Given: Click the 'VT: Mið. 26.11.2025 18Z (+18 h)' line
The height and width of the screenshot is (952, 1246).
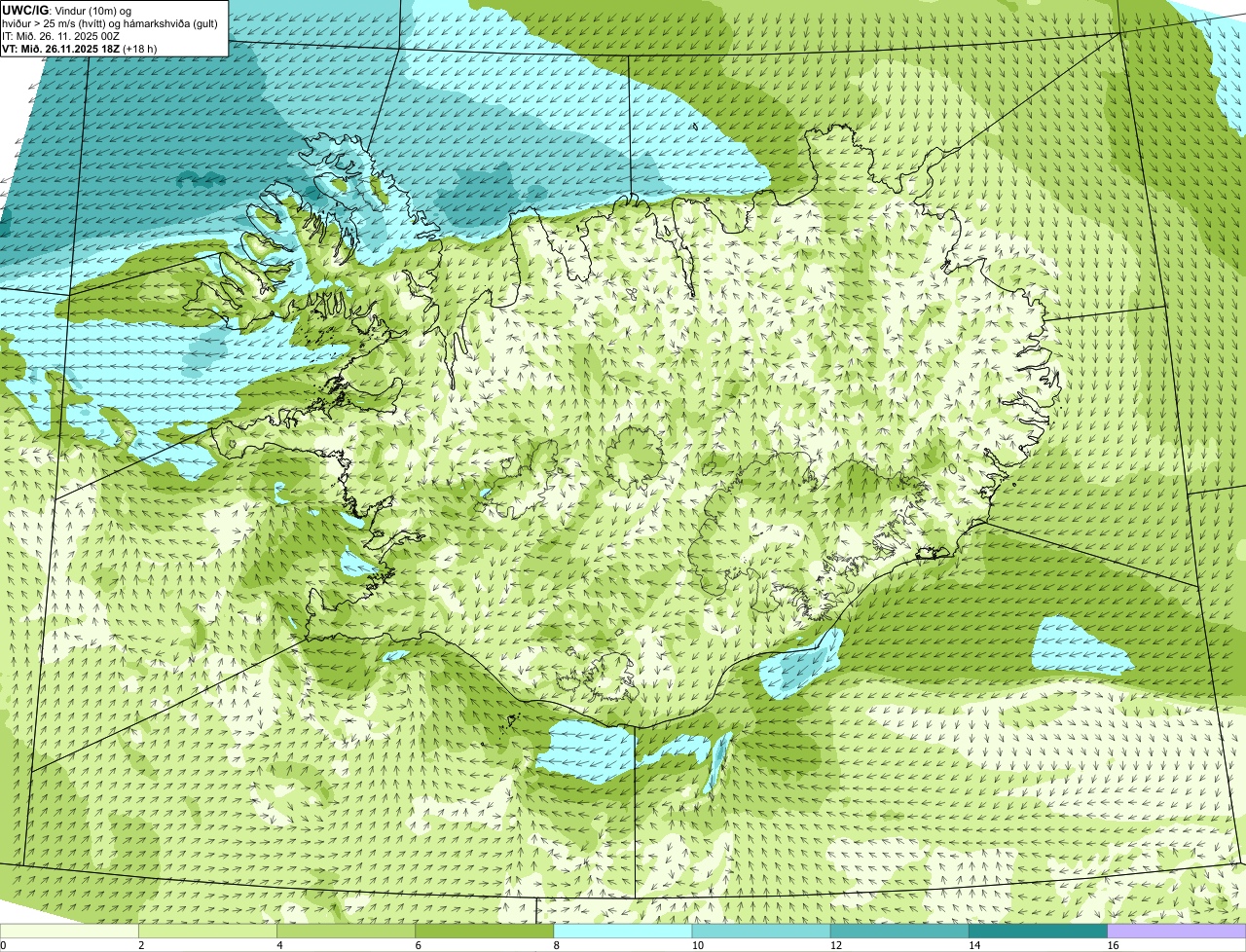Looking at the screenshot, I should (80, 49).
